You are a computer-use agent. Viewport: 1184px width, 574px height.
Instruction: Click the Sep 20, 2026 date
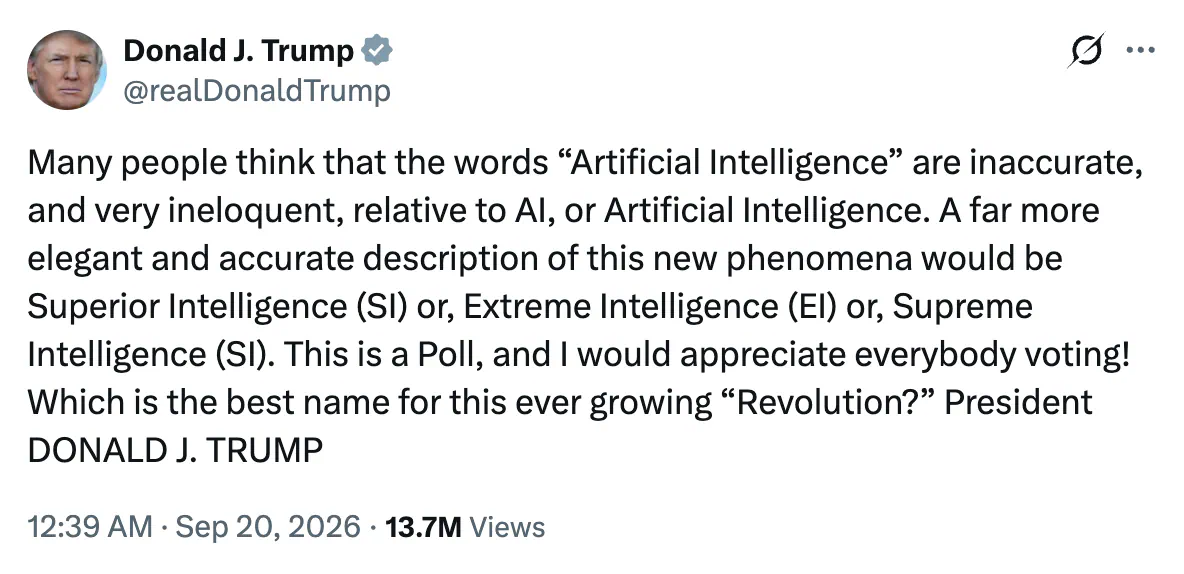(x=268, y=526)
